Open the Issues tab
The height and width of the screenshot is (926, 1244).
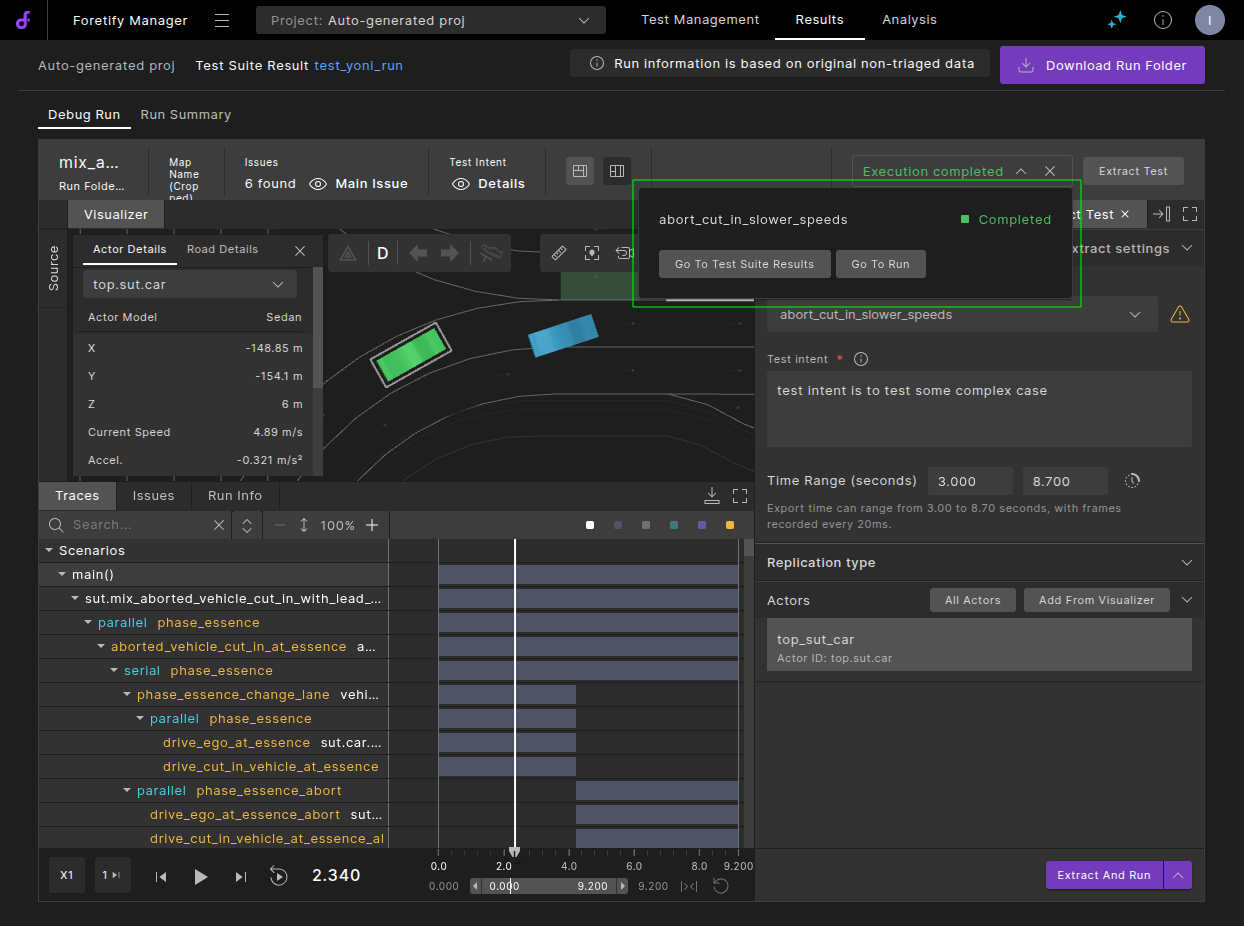153,496
